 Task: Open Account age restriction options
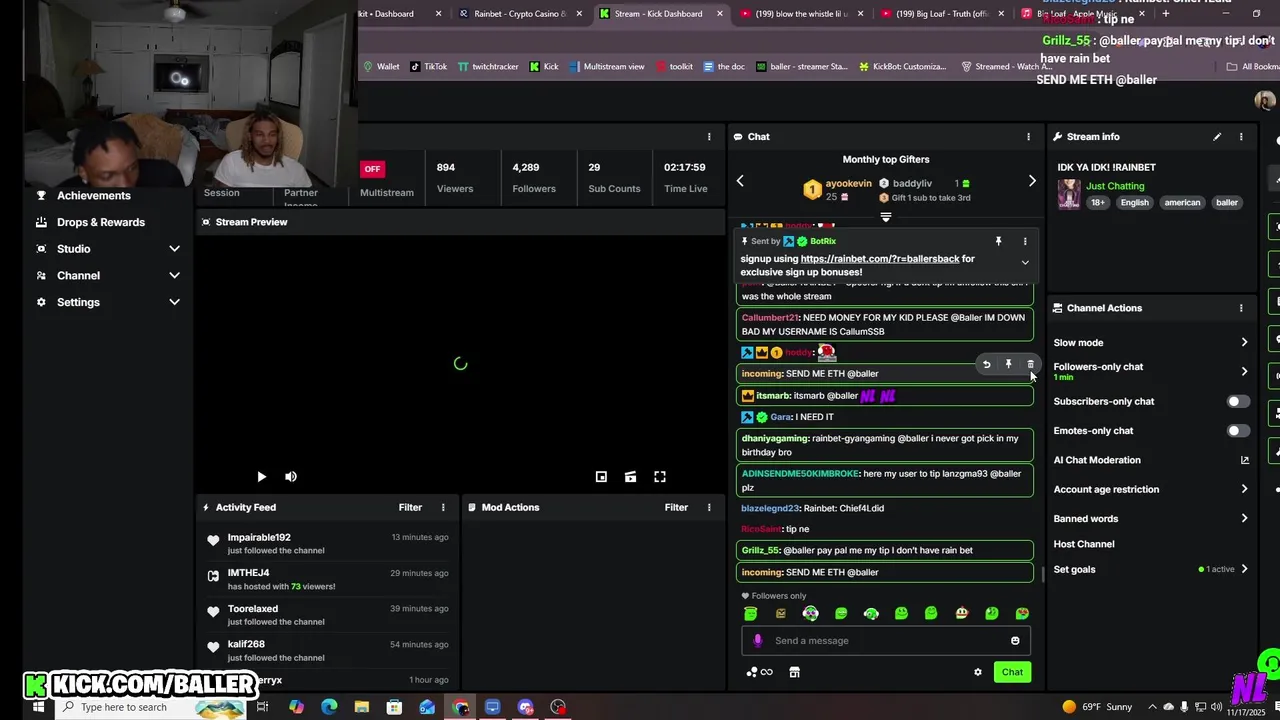(1151, 489)
